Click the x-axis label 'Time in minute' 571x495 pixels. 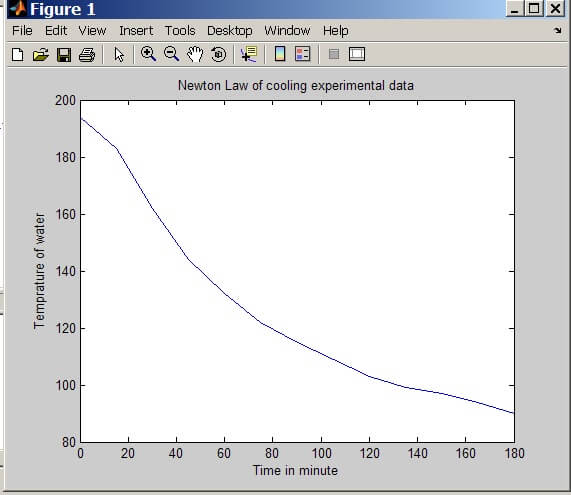click(295, 470)
